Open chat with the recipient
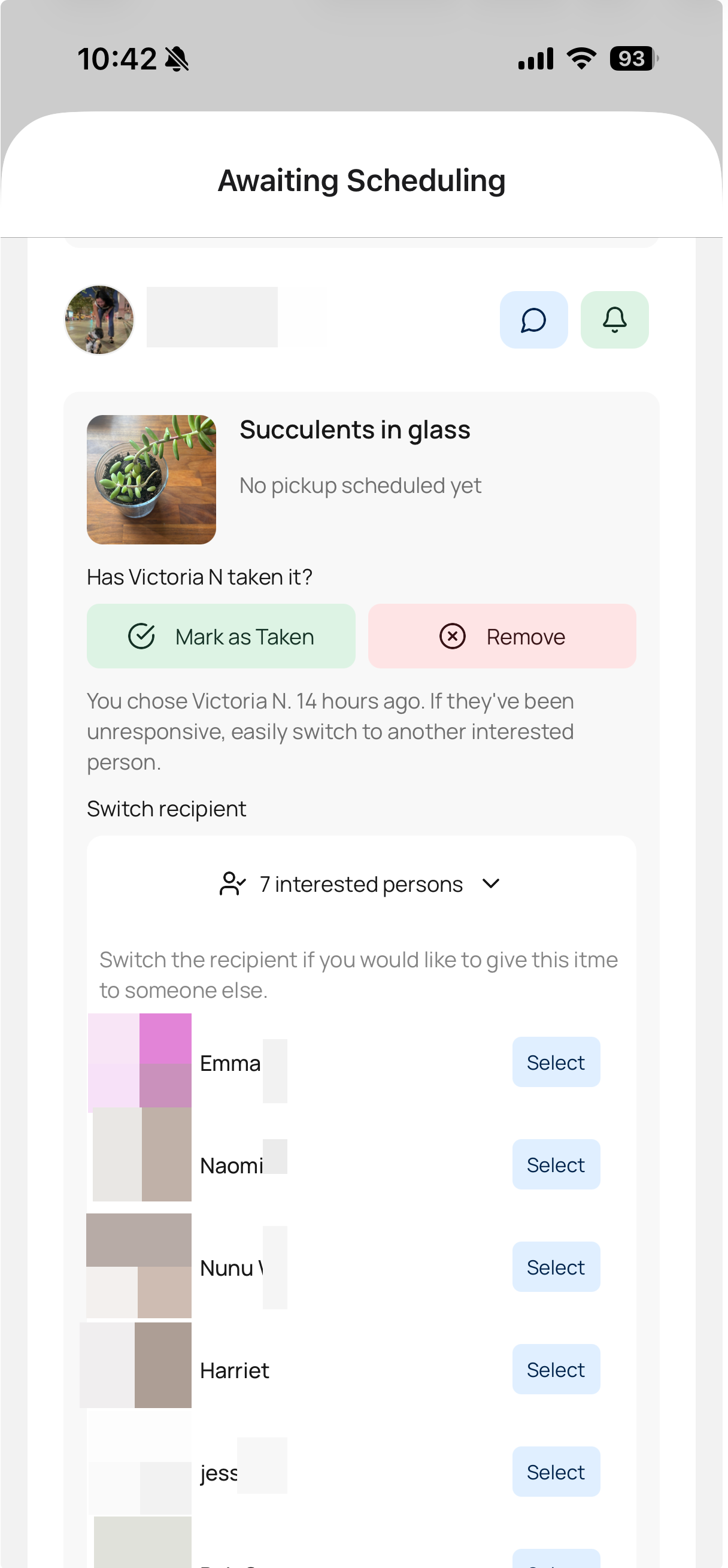 pyautogui.click(x=533, y=320)
